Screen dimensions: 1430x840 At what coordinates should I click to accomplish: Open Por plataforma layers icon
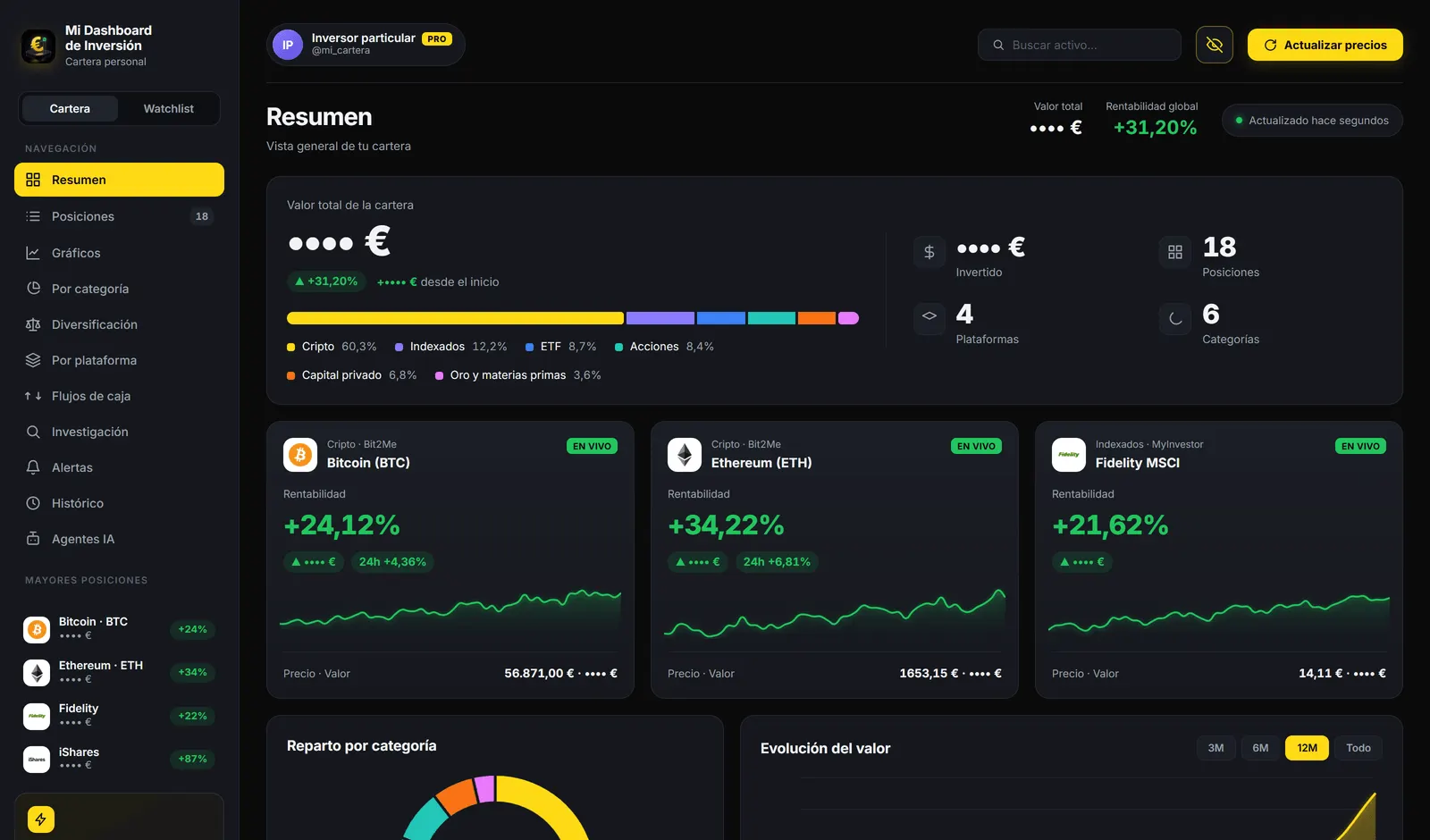pos(33,360)
